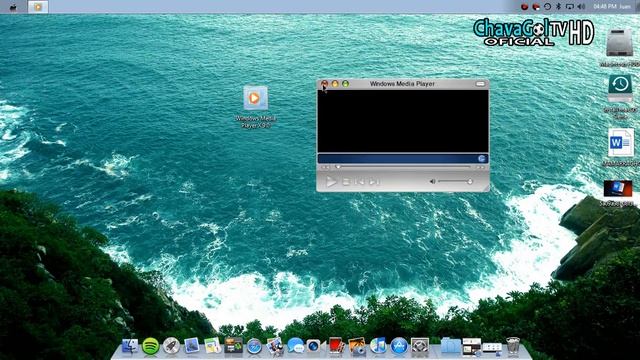Click the clock in the menu bar

[604, 7]
